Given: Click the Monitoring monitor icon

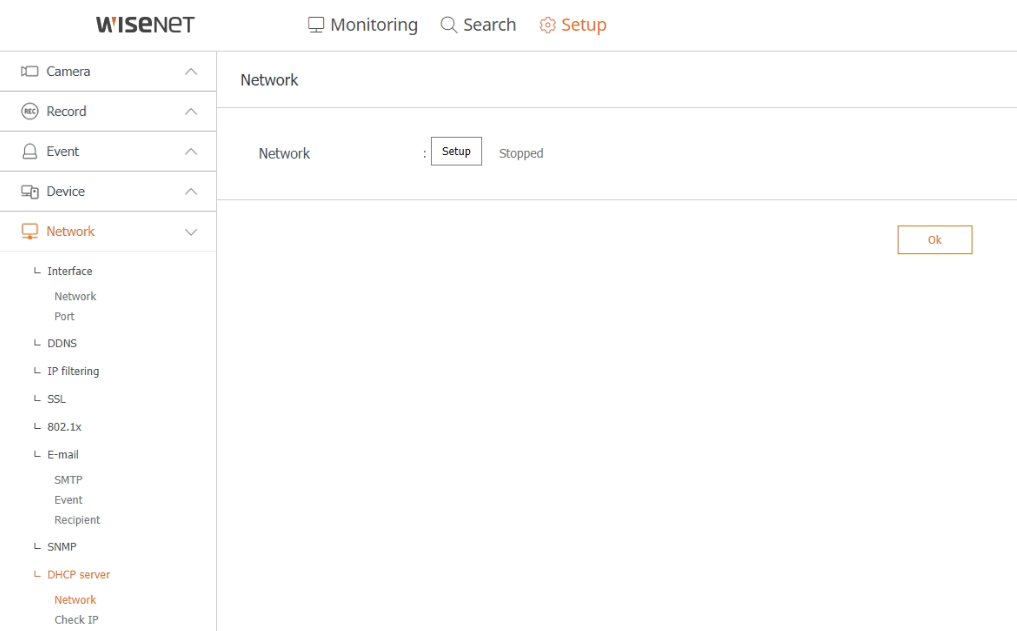Looking at the screenshot, I should tap(316, 25).
